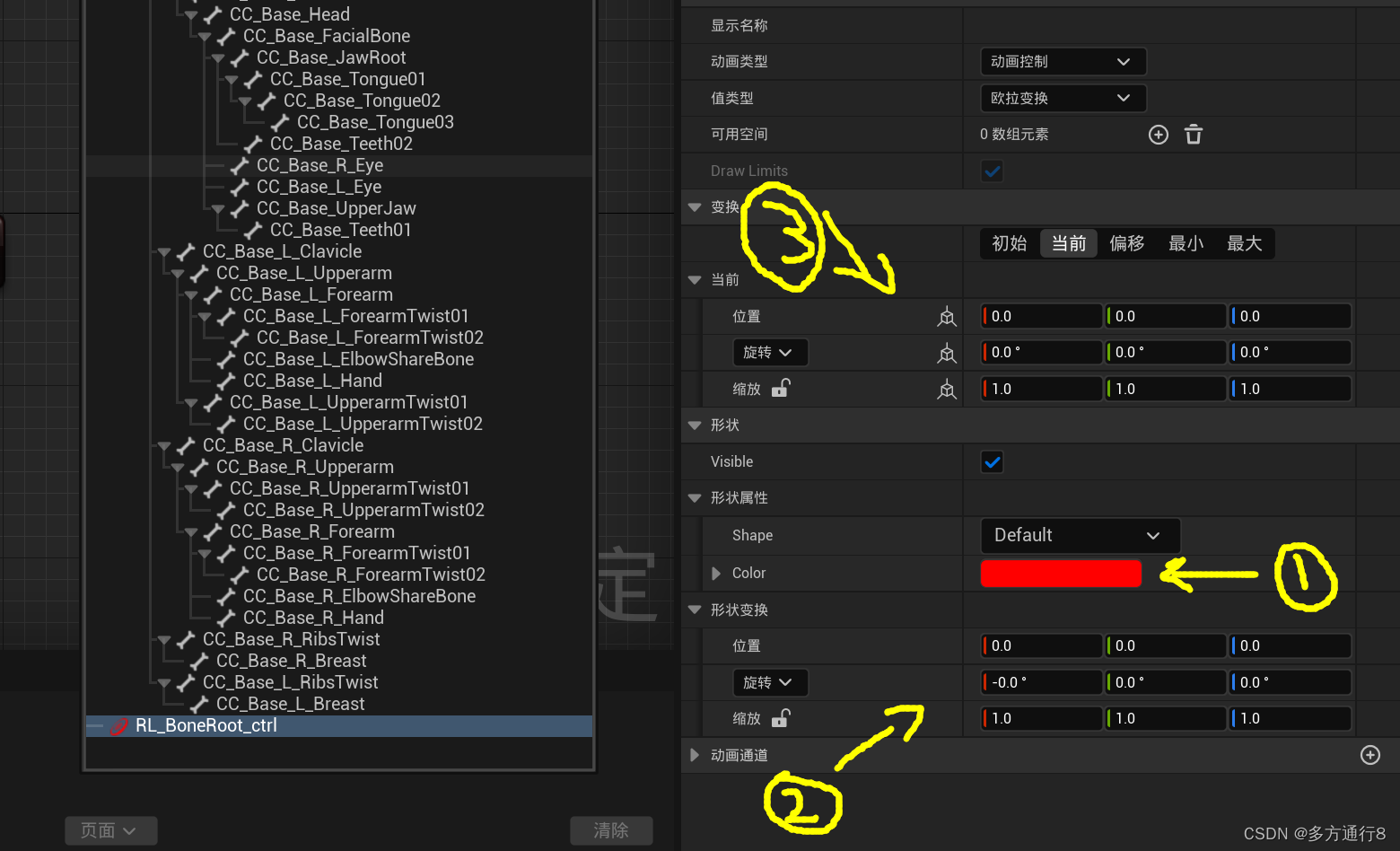Click bone icon of CC_Base_L_ElbowShareBone

pos(226,359)
